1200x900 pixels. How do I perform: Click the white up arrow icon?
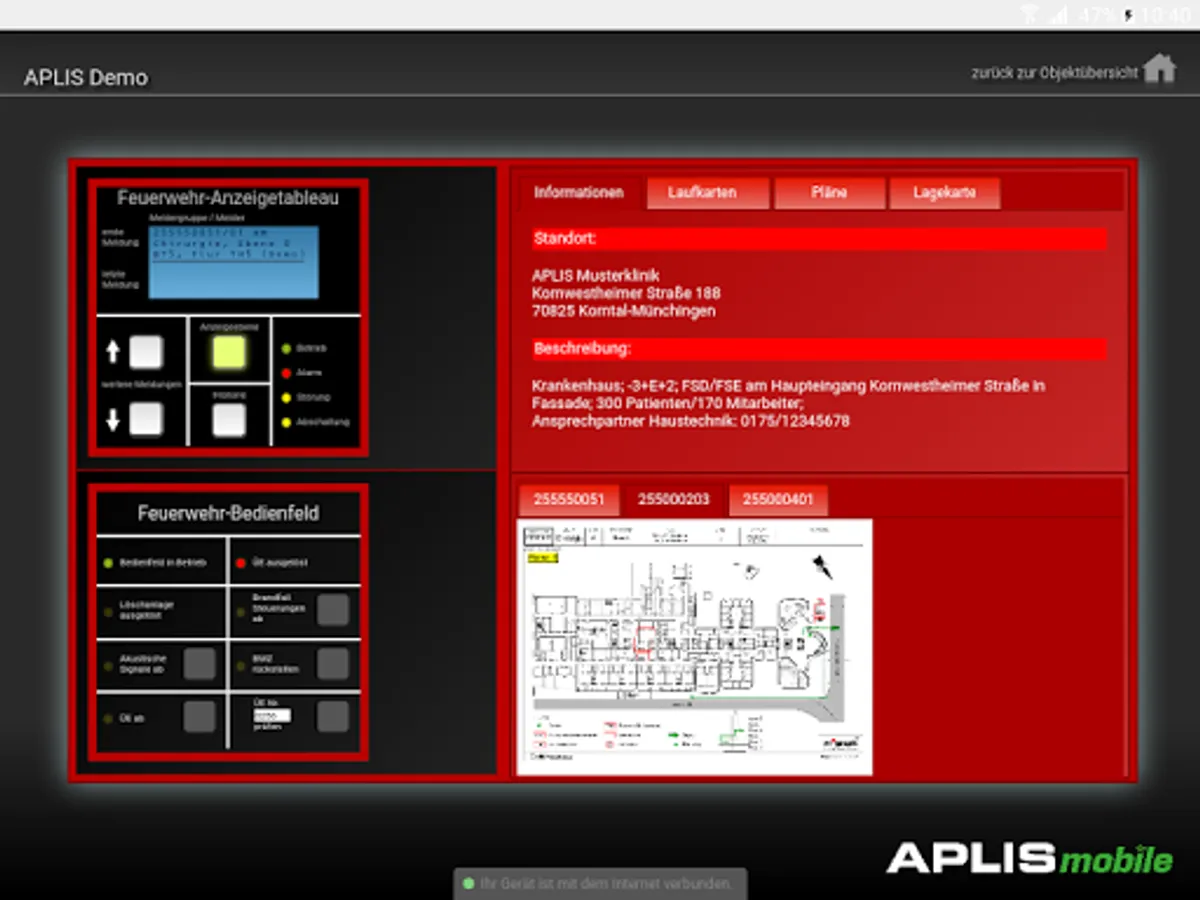pos(113,352)
